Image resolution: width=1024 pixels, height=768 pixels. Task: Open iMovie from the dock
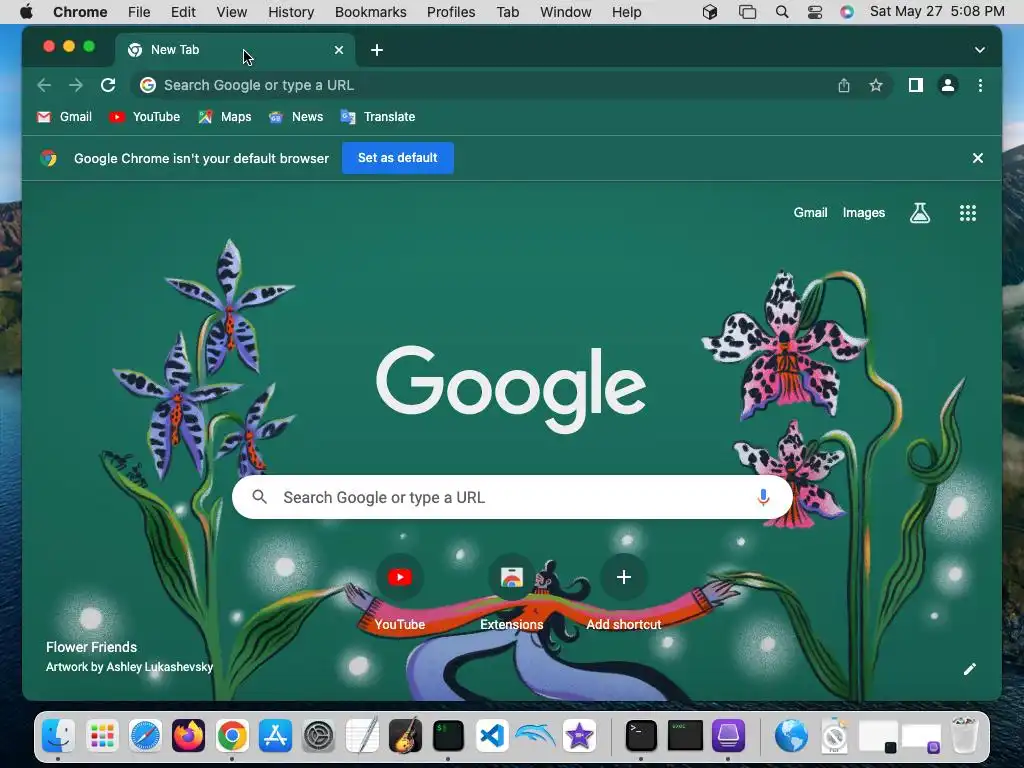(x=579, y=736)
